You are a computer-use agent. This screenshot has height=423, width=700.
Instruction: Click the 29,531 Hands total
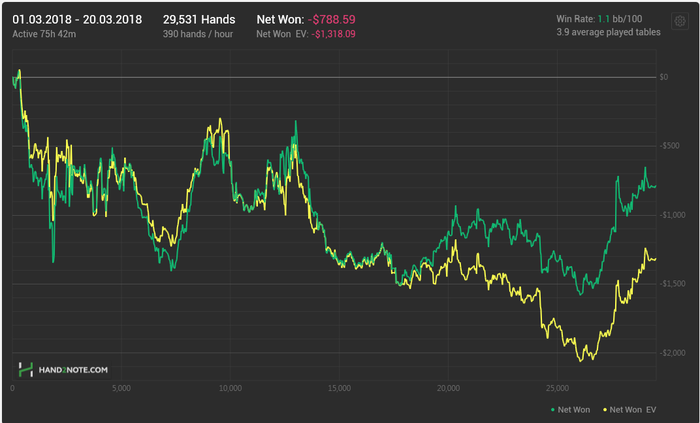click(199, 20)
